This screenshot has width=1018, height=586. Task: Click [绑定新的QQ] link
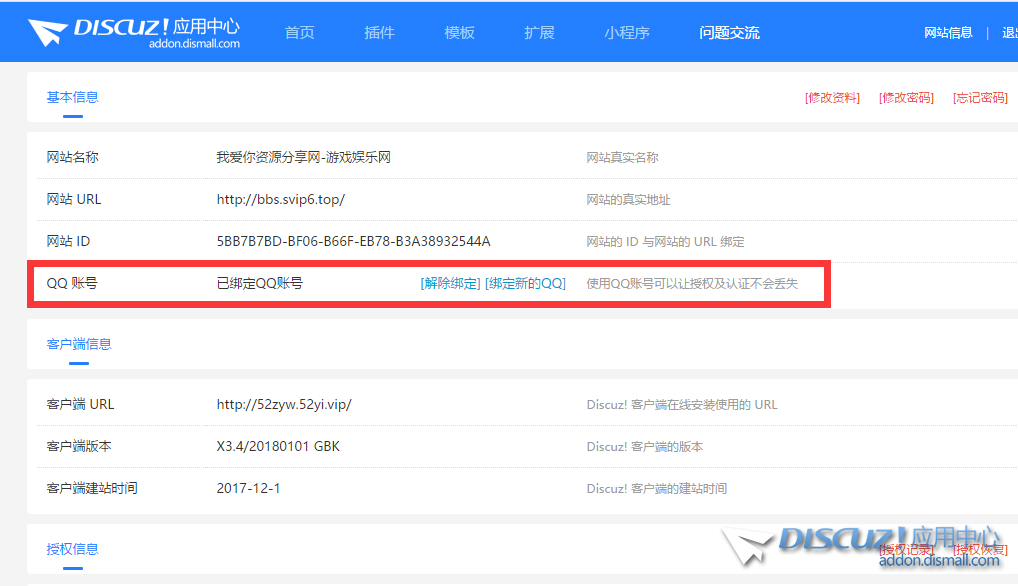[525, 284]
